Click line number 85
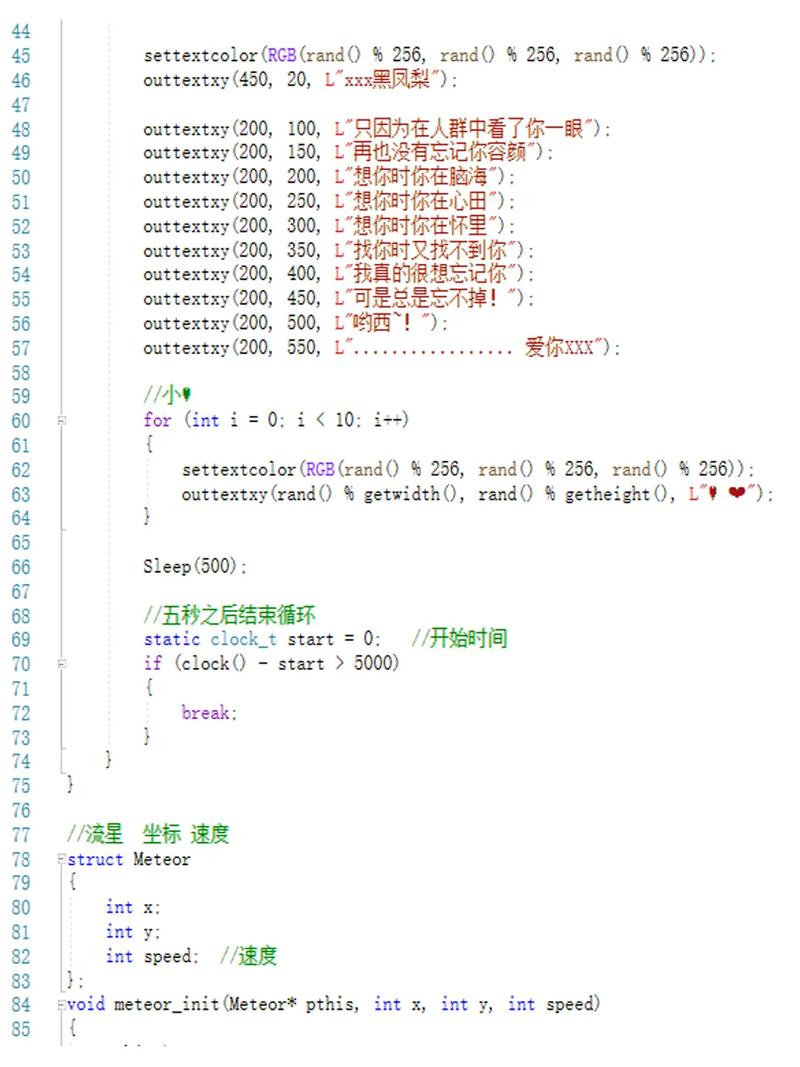Image resolution: width=800 pixels, height=1067 pixels. [20, 1029]
